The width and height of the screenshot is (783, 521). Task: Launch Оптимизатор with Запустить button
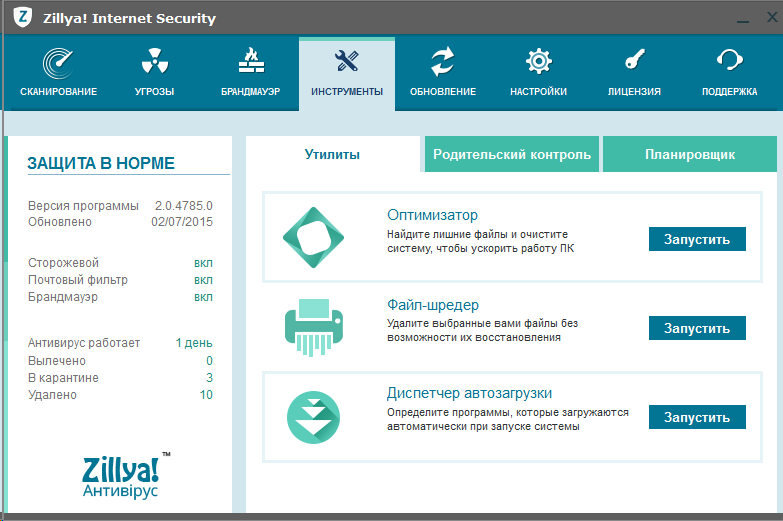[697, 239]
